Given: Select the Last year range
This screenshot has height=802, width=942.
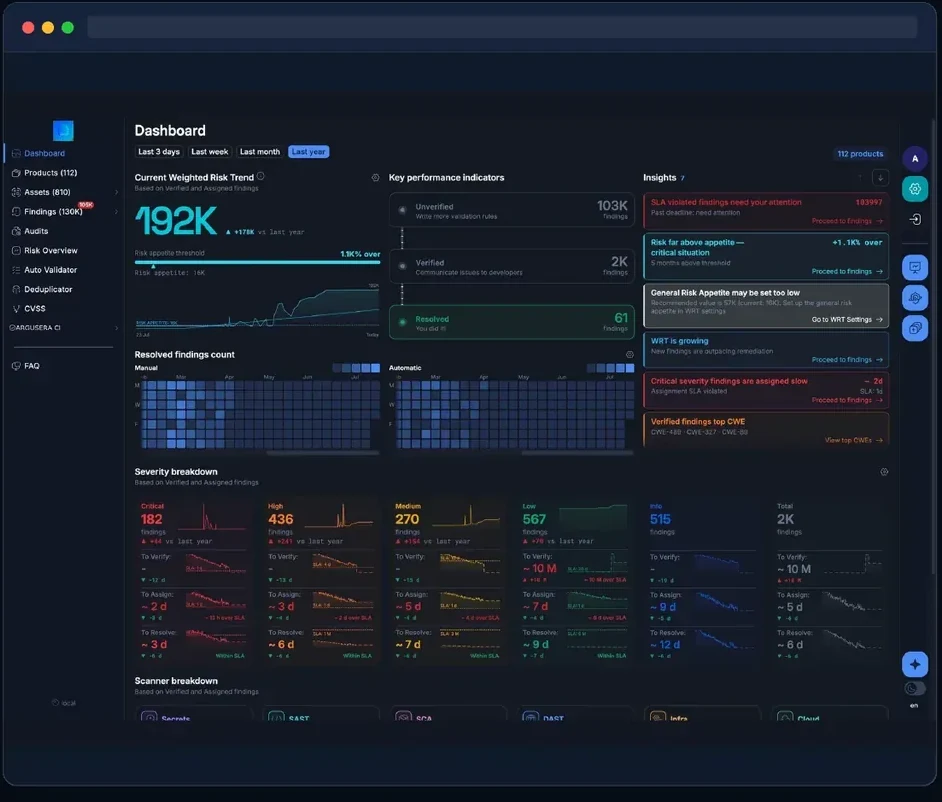Looking at the screenshot, I should [308, 152].
